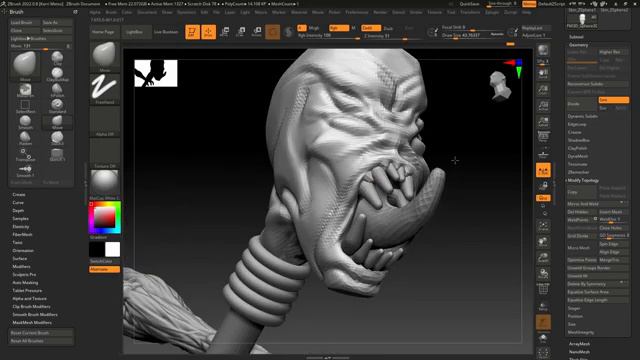Click the Actual size icon on right shelf
Image resolution: width=640 pixels, height=360 pixels.
point(543,106)
